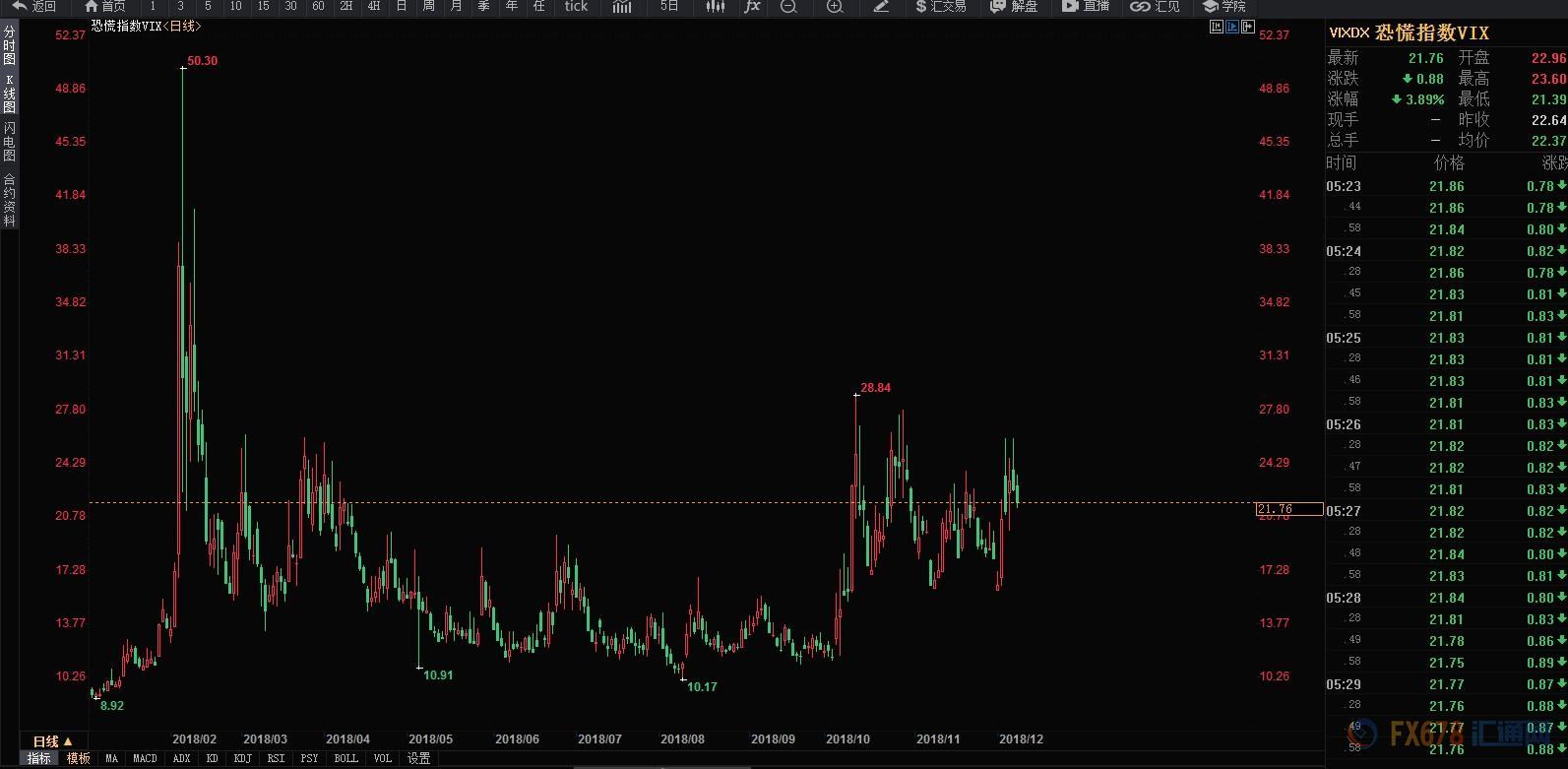Switch to 2H timeframe
The image size is (1568, 769).
pyautogui.click(x=346, y=6)
